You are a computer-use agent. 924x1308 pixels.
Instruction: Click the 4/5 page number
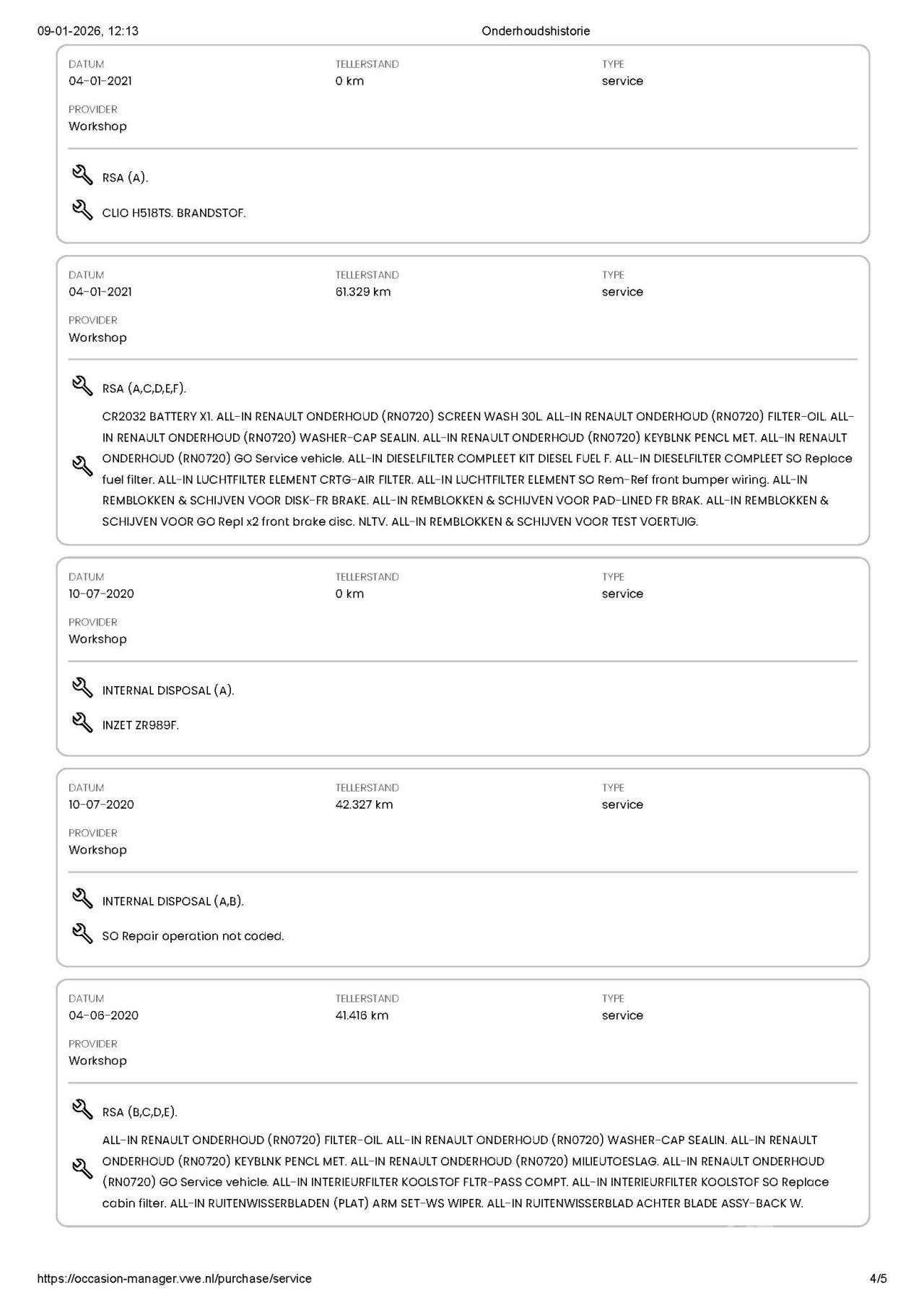coord(878,1278)
